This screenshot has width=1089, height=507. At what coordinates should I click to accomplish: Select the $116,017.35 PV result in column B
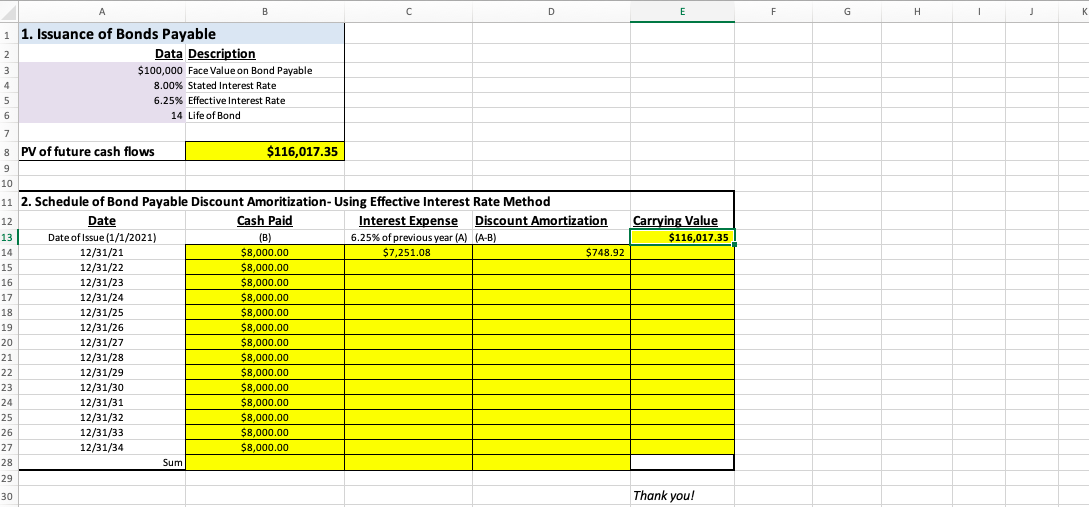coord(265,151)
